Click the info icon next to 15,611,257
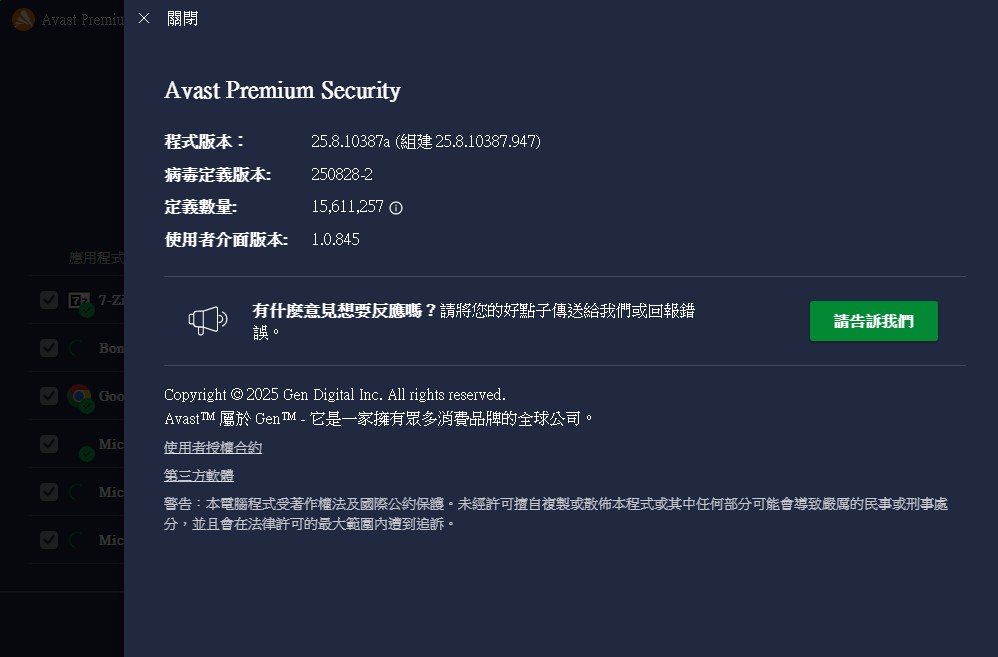 396,208
